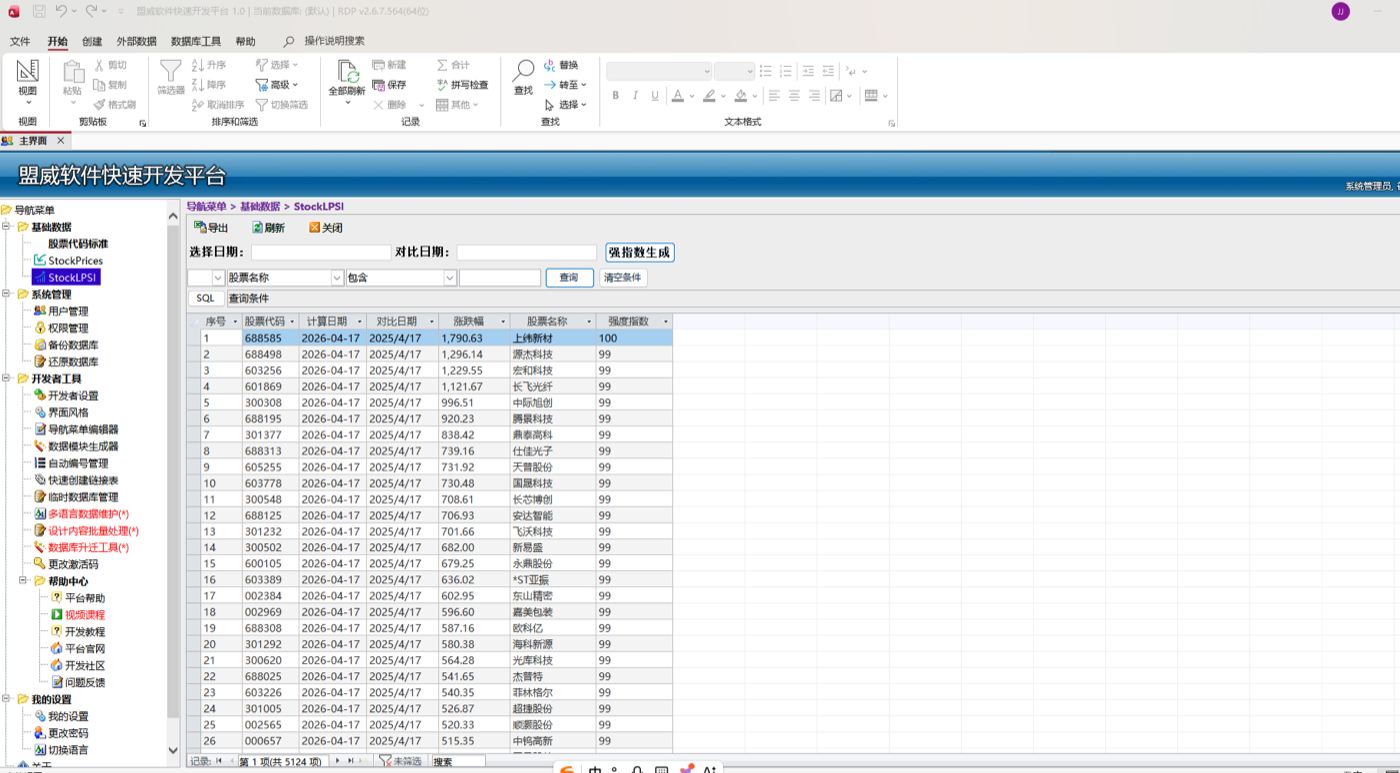Open the 强度指数 column filter arrow
Image resolution: width=1400 pixels, height=773 pixels.
click(665, 322)
